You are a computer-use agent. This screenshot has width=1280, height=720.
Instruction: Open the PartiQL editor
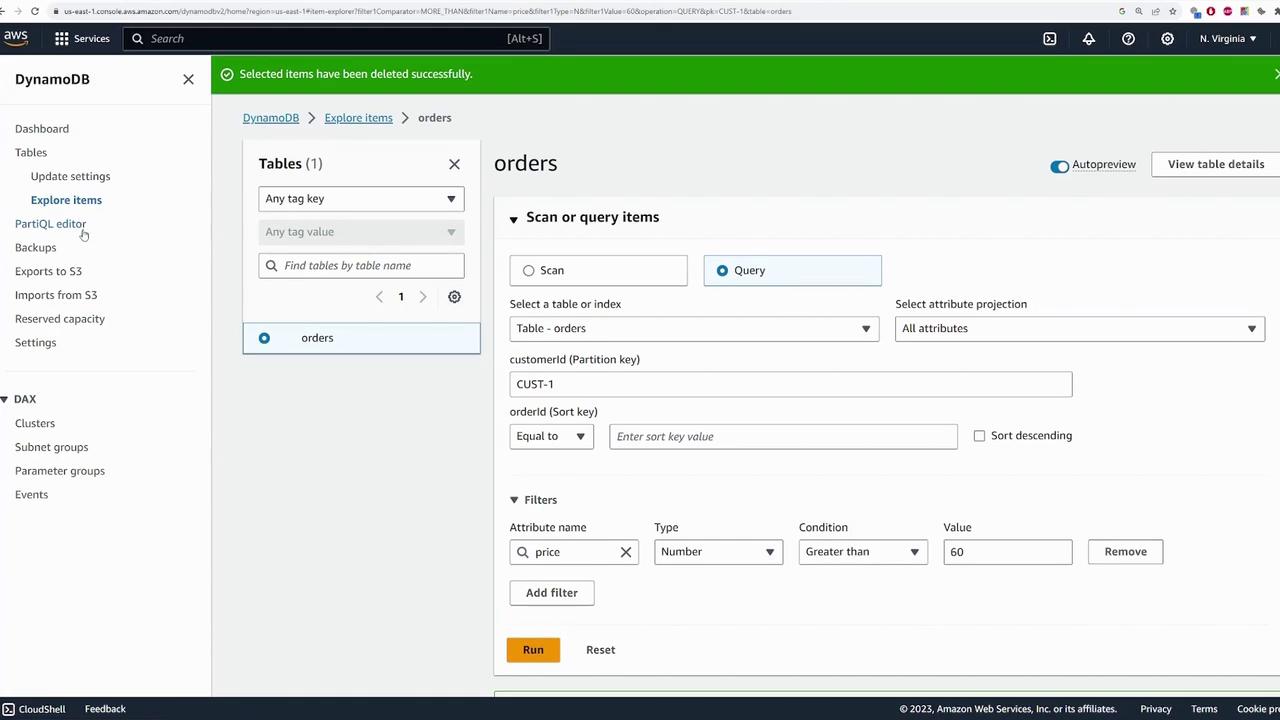pyautogui.click(x=50, y=224)
